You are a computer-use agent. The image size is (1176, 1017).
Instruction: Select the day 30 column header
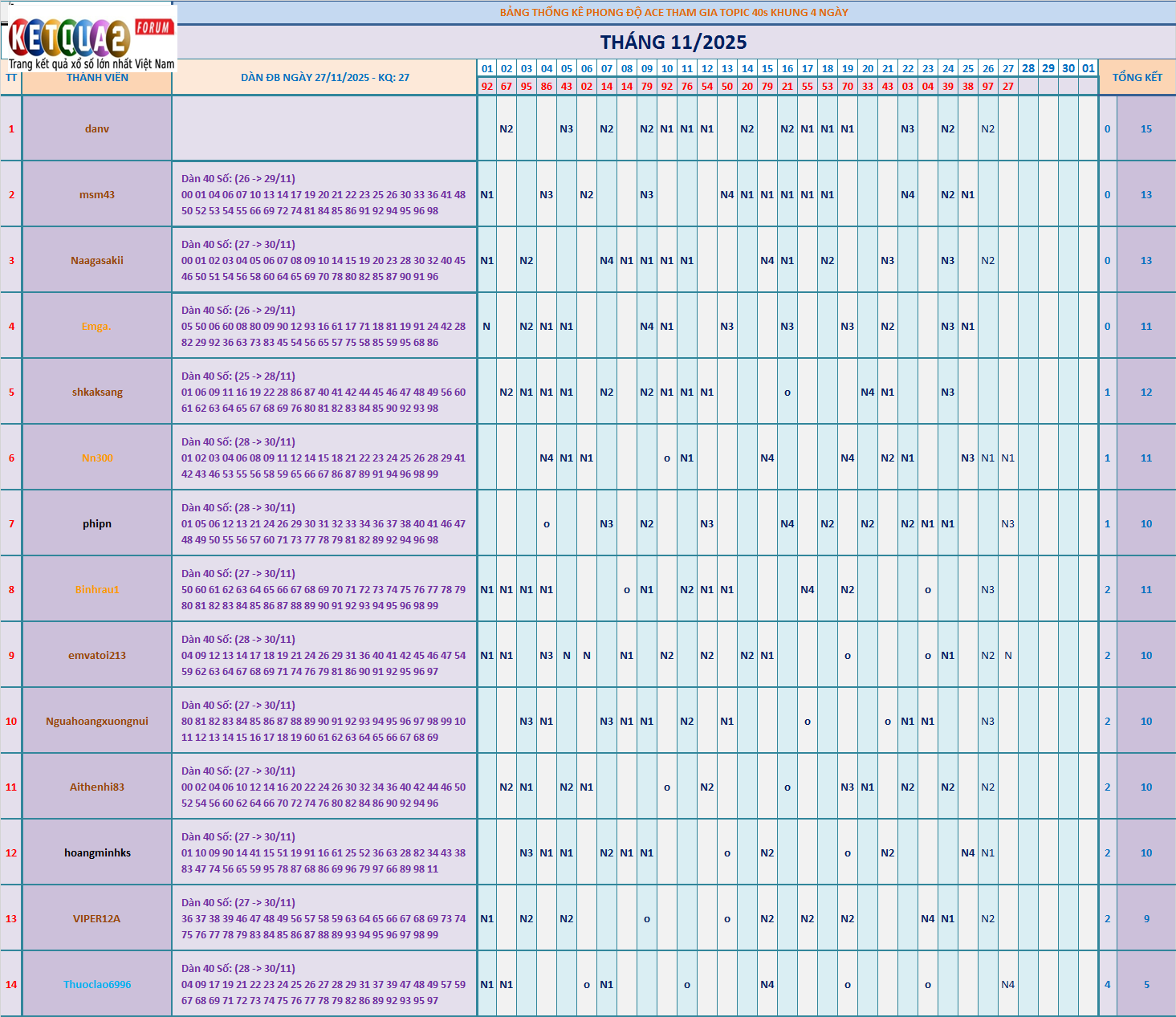click(1068, 68)
